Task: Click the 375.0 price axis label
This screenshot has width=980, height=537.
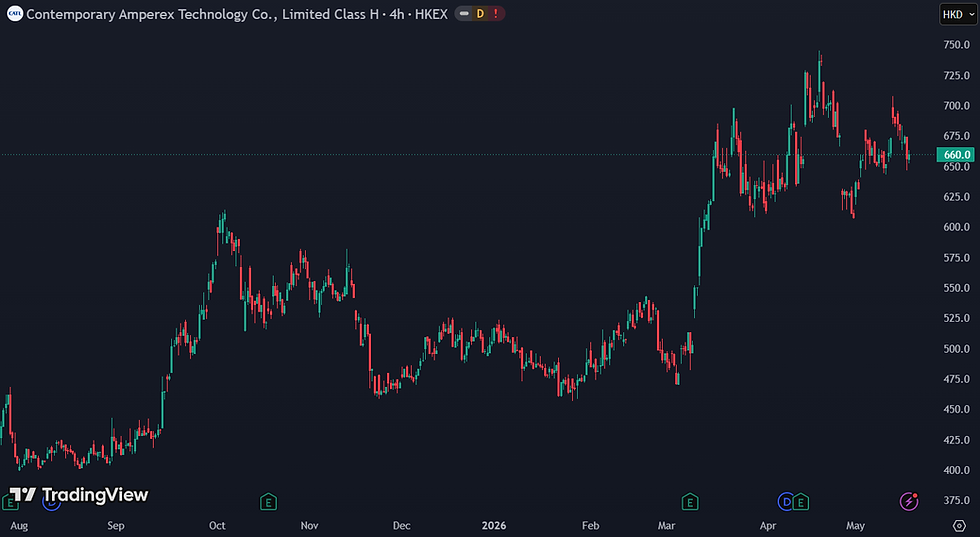Action: point(956,501)
